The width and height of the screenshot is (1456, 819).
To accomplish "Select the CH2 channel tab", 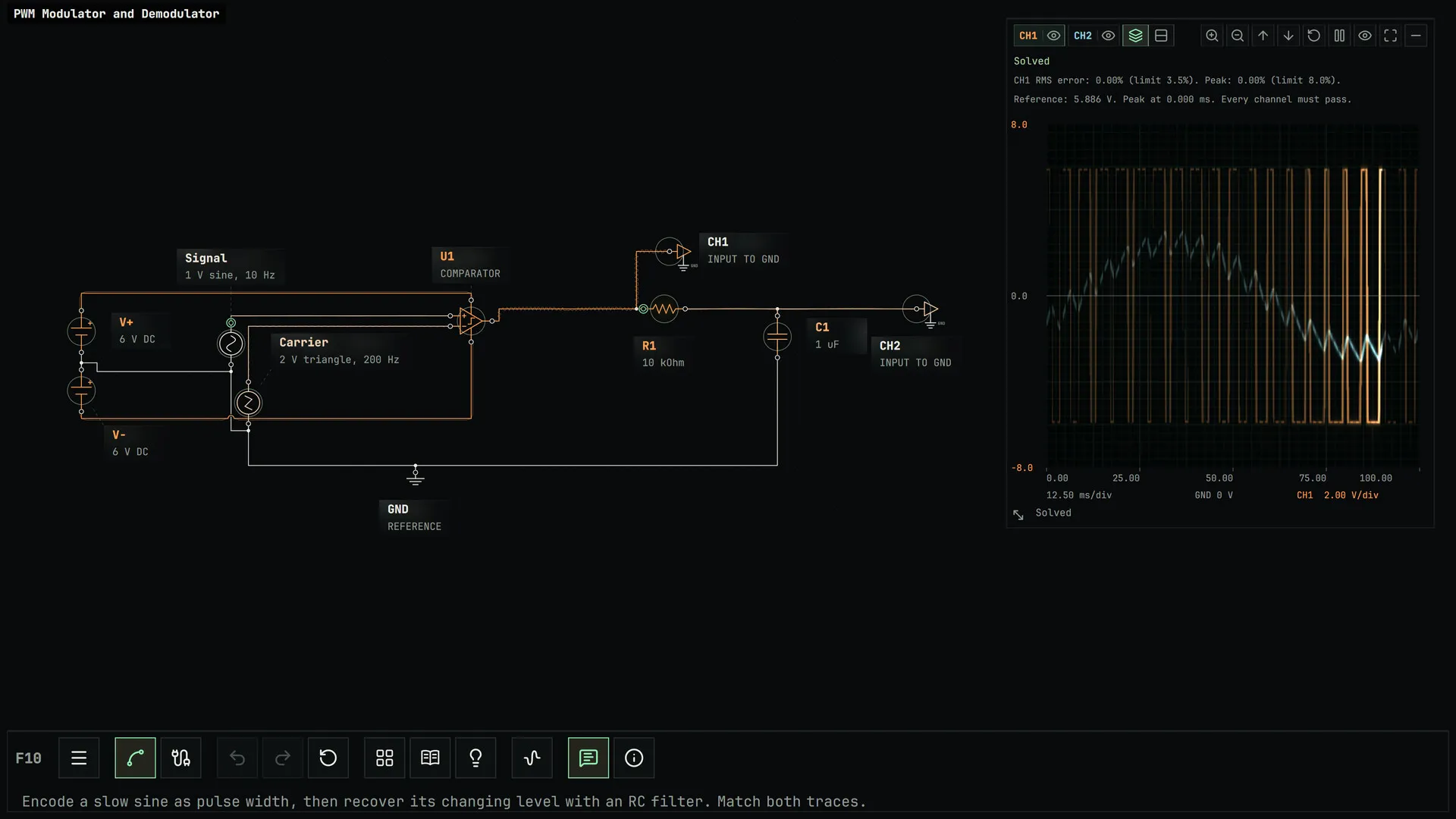I will 1083,36.
